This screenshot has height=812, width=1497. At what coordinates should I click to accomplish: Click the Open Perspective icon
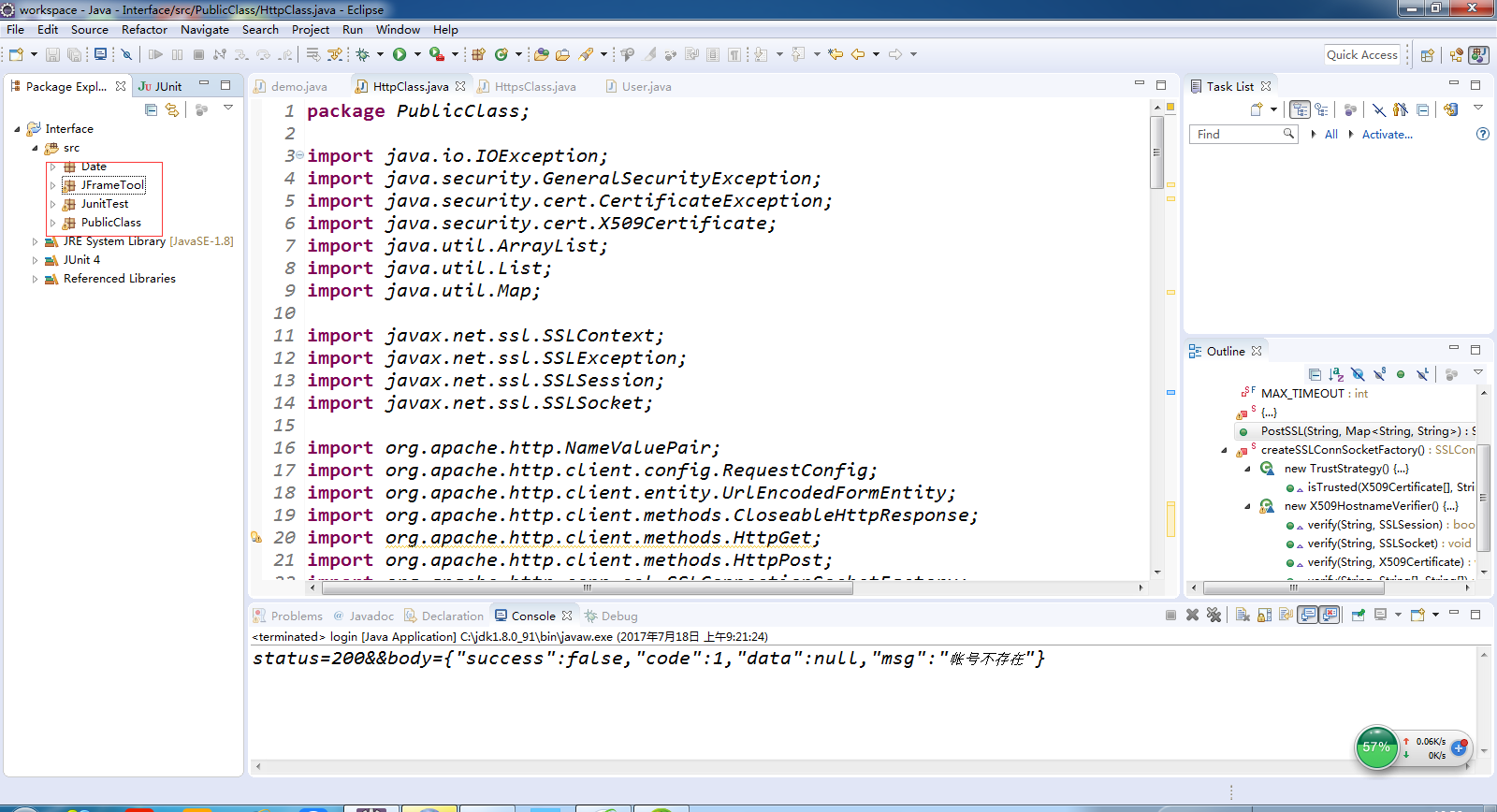click(1427, 55)
